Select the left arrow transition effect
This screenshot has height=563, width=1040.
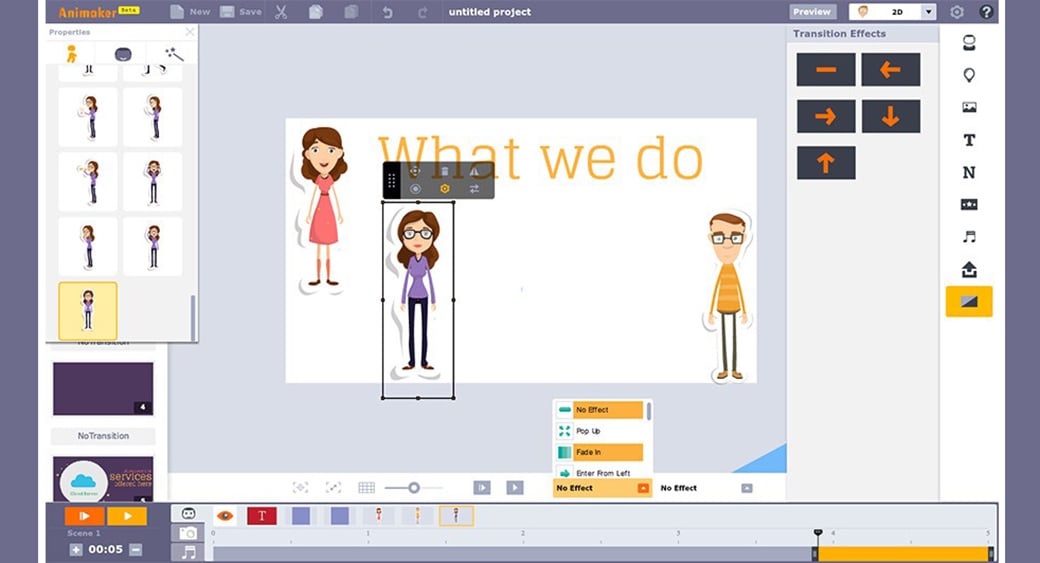890,70
